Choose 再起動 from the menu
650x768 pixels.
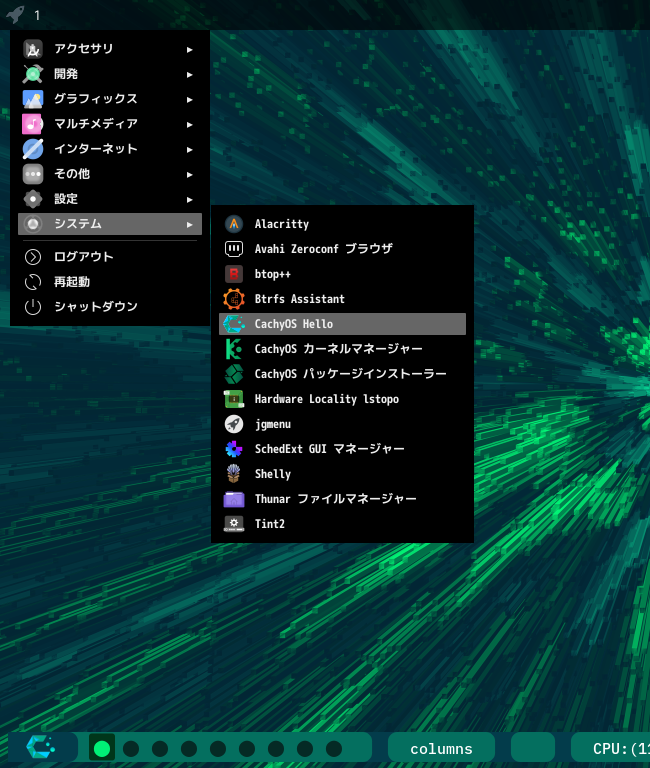(x=110, y=282)
